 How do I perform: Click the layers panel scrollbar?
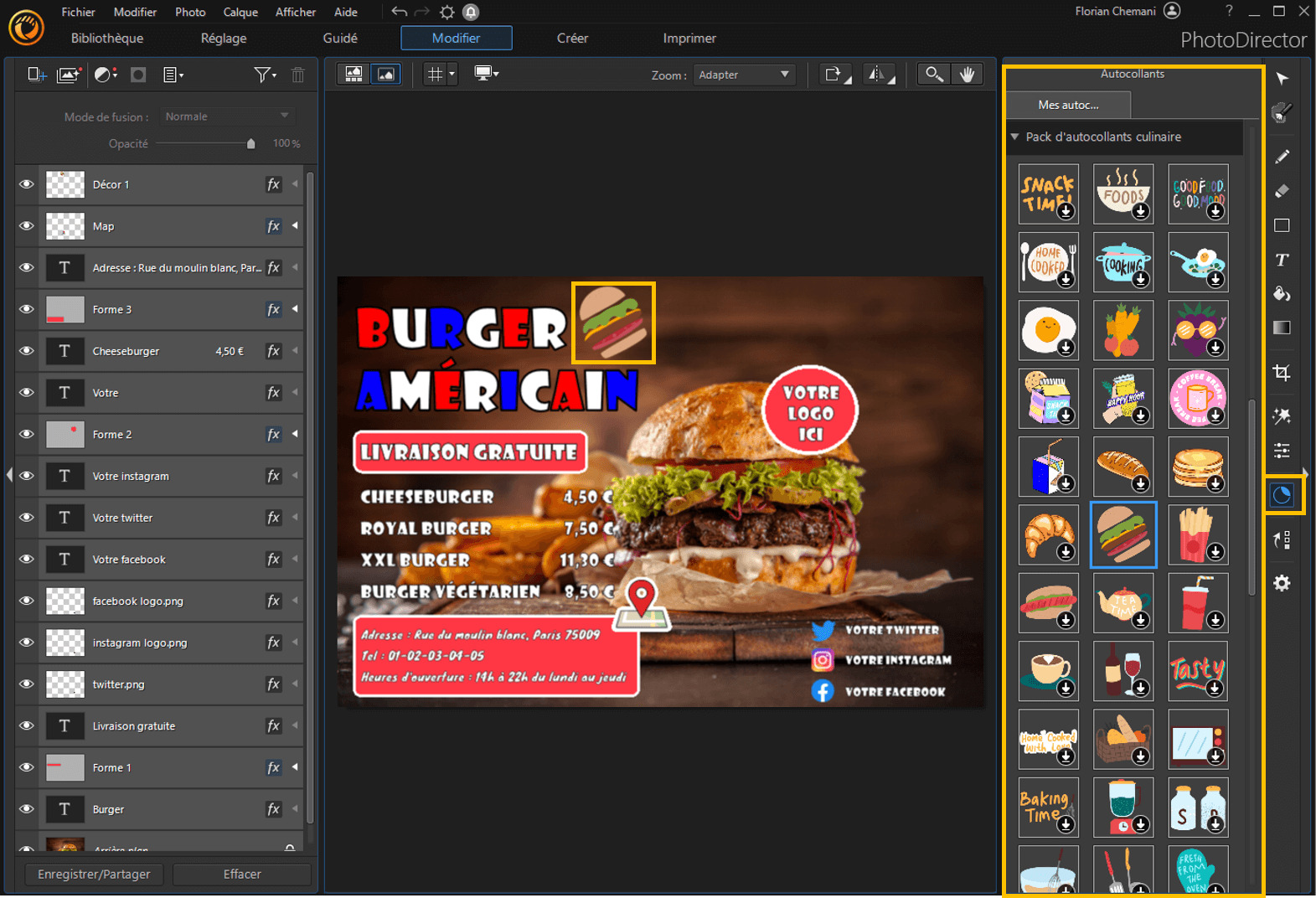click(310, 498)
